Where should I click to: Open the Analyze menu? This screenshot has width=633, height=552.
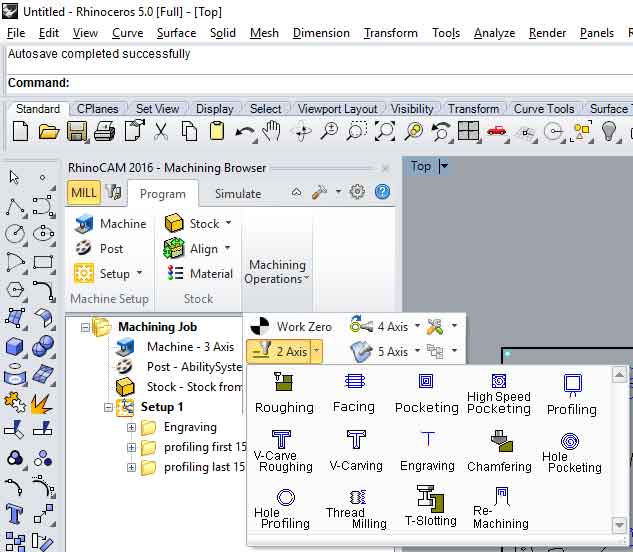click(495, 33)
